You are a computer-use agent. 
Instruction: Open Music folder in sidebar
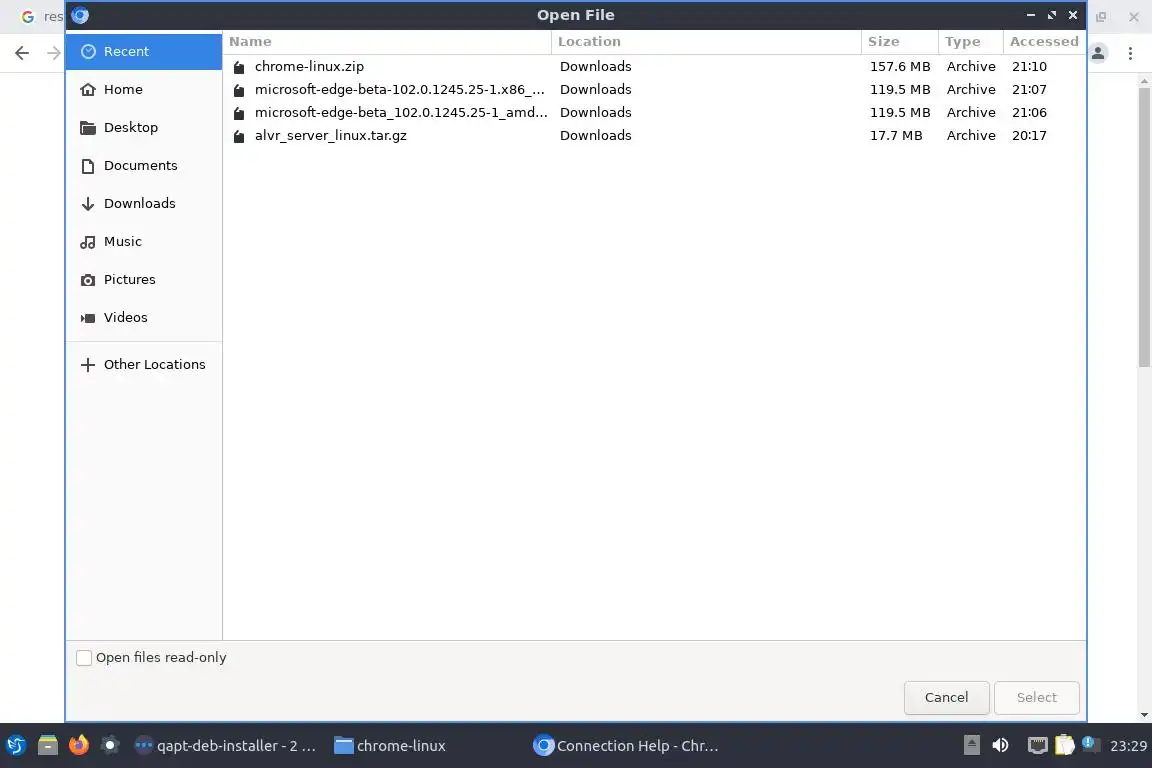tap(143, 242)
